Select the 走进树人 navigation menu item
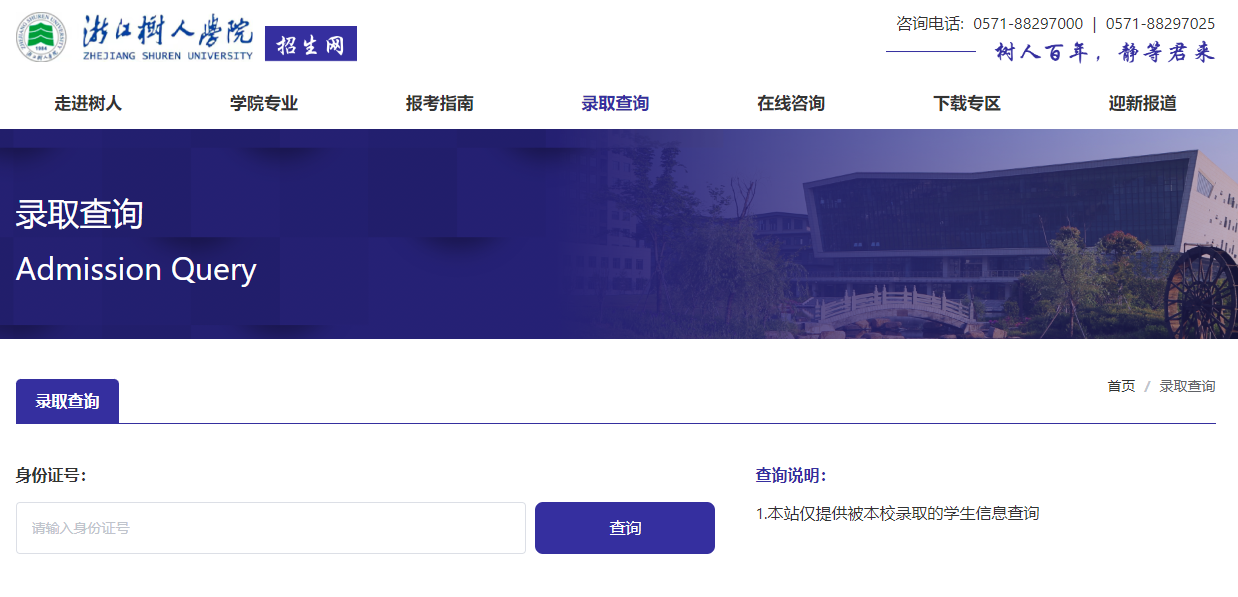Viewport: 1238px width, 597px height. [x=87, y=102]
